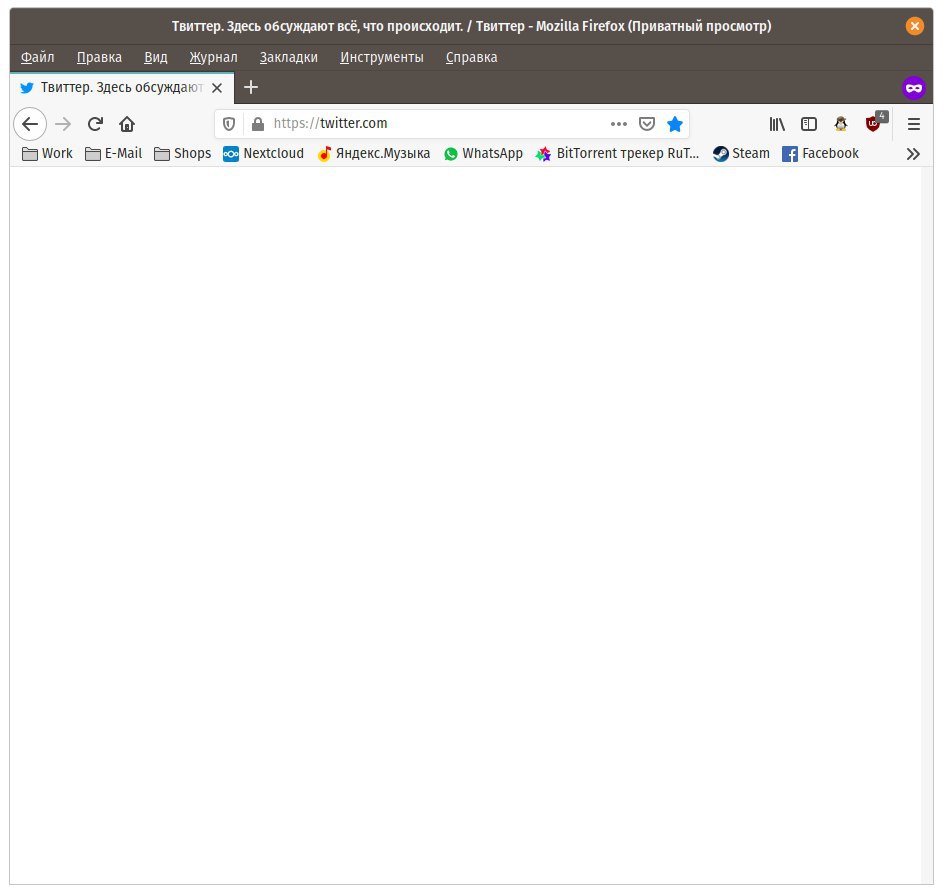Open a new tab
Screen dimensions: 943x894
pyautogui.click(x=251, y=88)
